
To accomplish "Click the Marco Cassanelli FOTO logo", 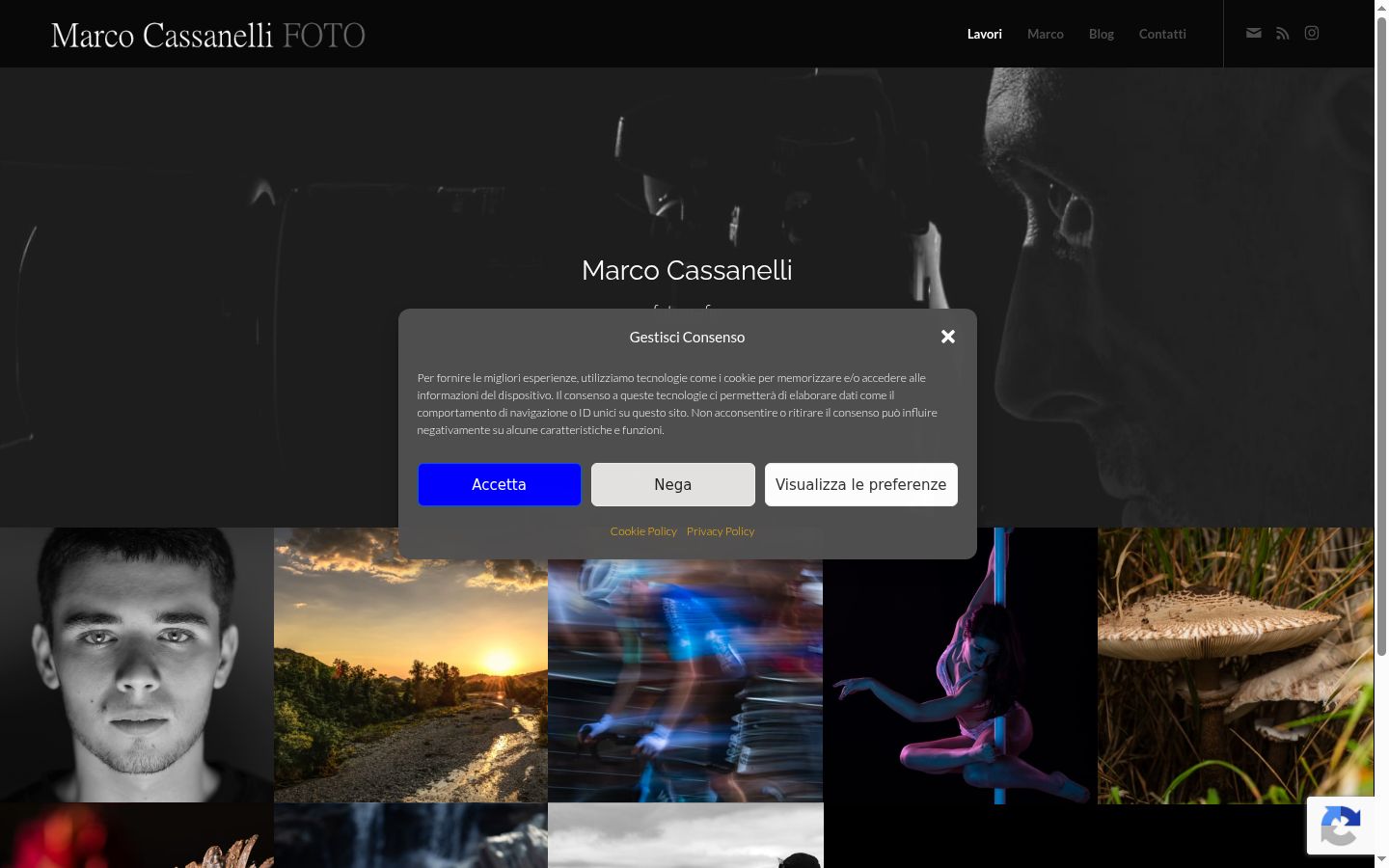I will 208,35.
